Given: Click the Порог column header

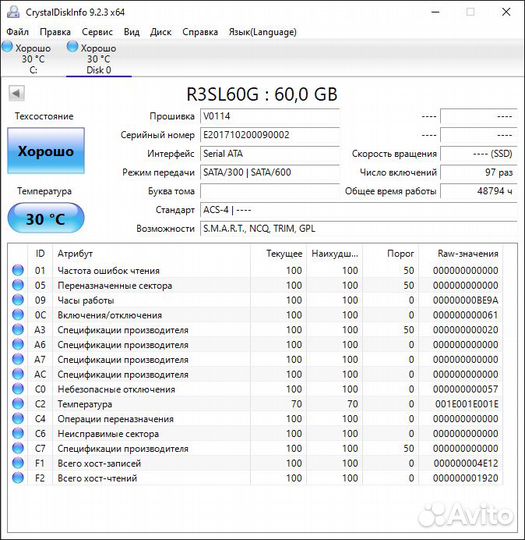Looking at the screenshot, I should pos(390,254).
